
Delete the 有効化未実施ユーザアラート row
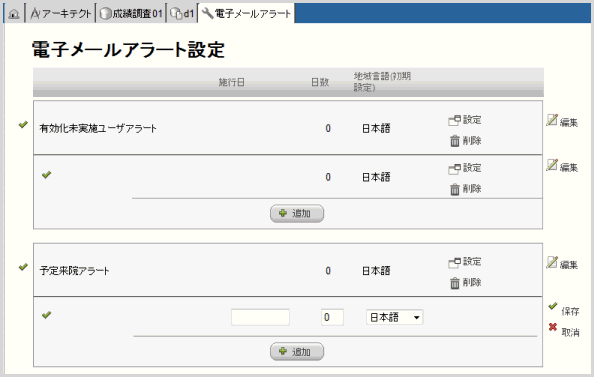(466, 141)
